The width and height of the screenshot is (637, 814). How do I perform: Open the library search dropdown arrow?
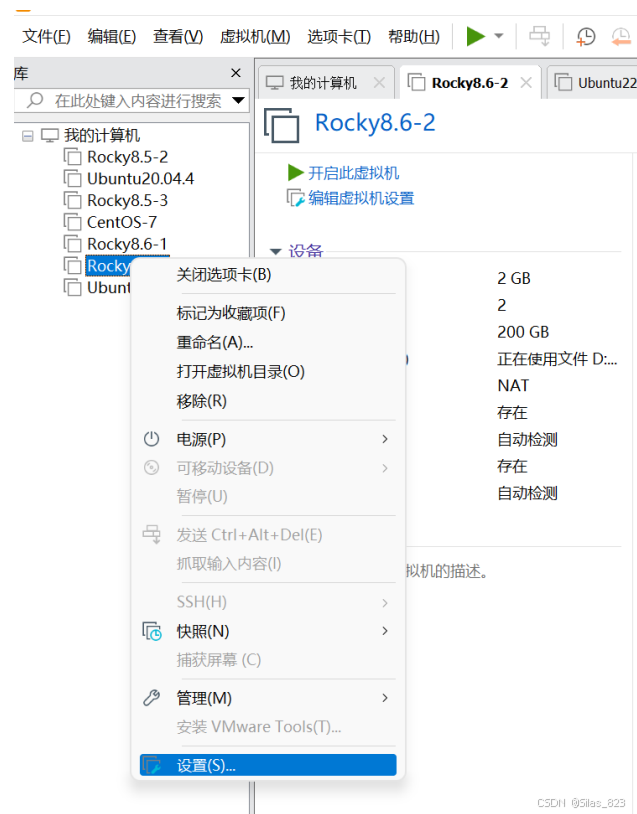click(x=238, y=100)
